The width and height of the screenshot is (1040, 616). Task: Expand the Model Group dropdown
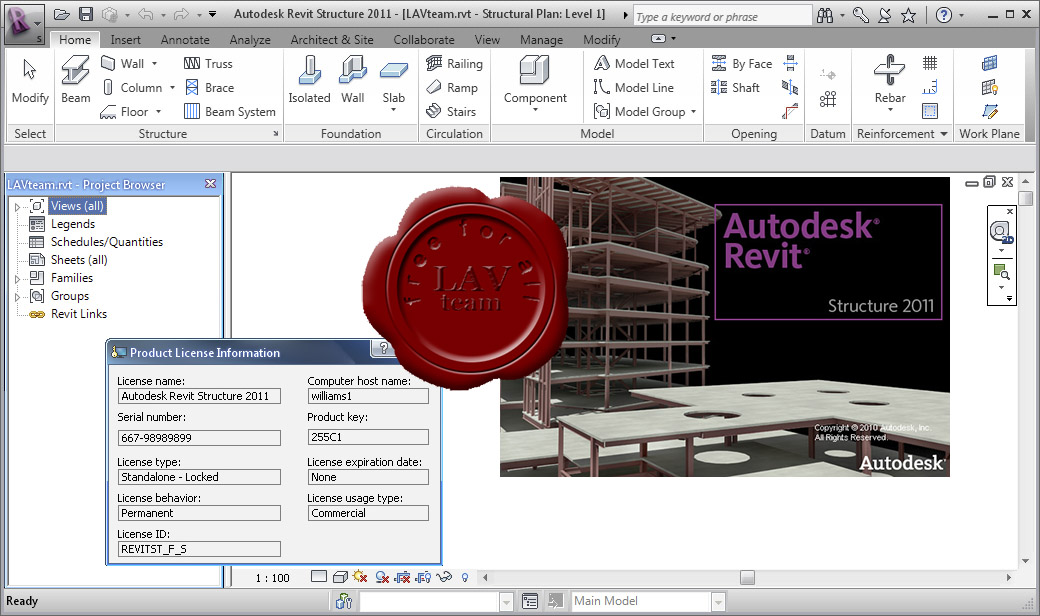(694, 111)
